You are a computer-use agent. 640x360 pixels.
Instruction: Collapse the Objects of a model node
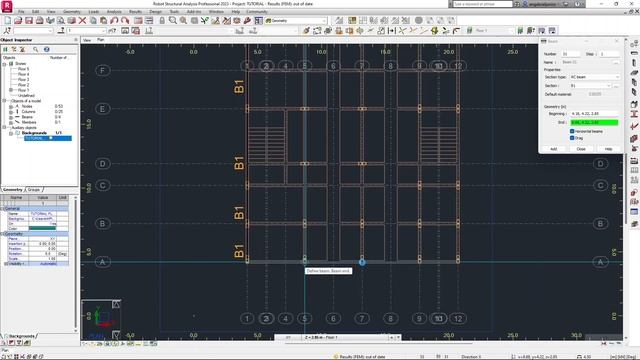point(4,101)
